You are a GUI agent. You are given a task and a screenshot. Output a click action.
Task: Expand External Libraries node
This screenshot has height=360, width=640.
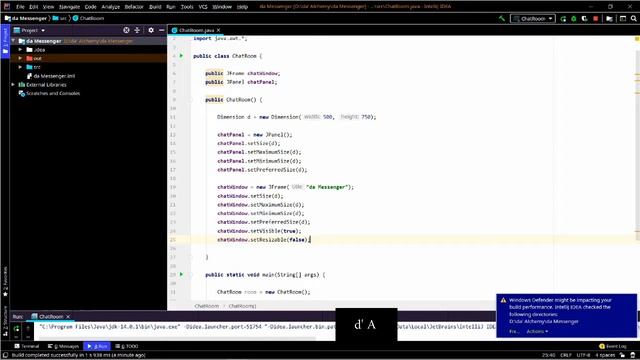tap(13, 85)
